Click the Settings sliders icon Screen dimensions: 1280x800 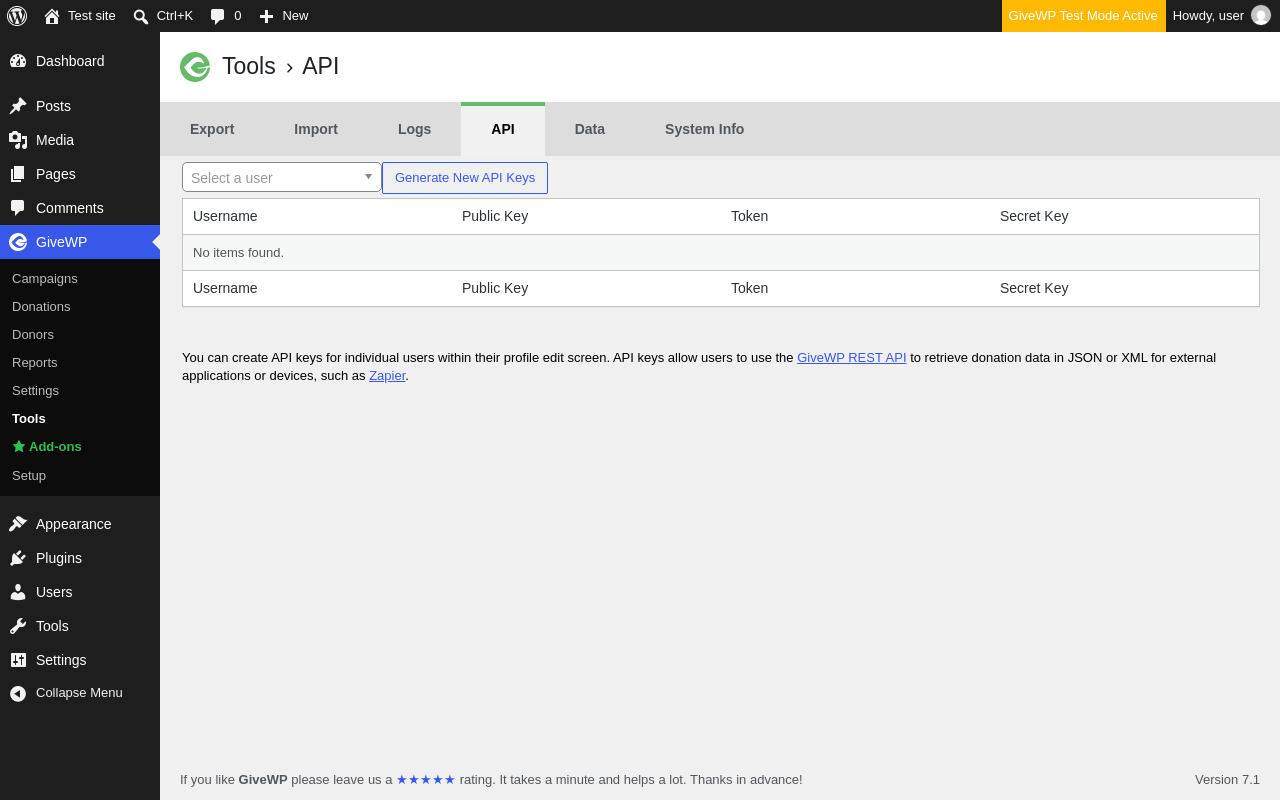coord(18,660)
